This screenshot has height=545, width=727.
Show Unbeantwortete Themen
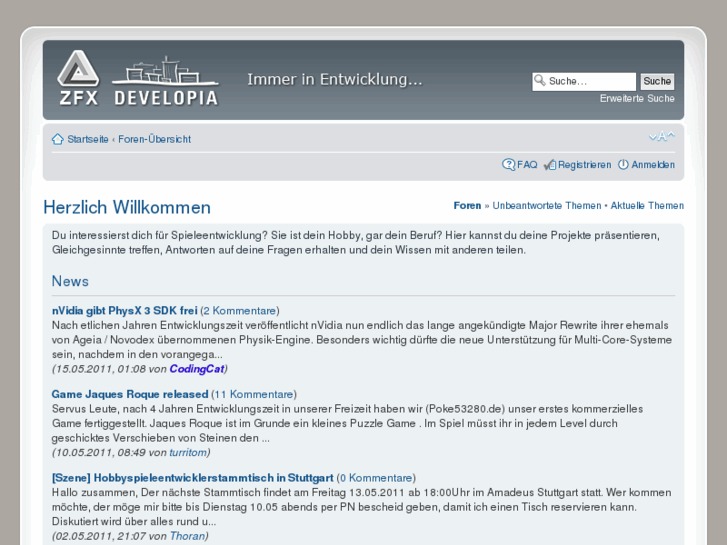click(547, 205)
